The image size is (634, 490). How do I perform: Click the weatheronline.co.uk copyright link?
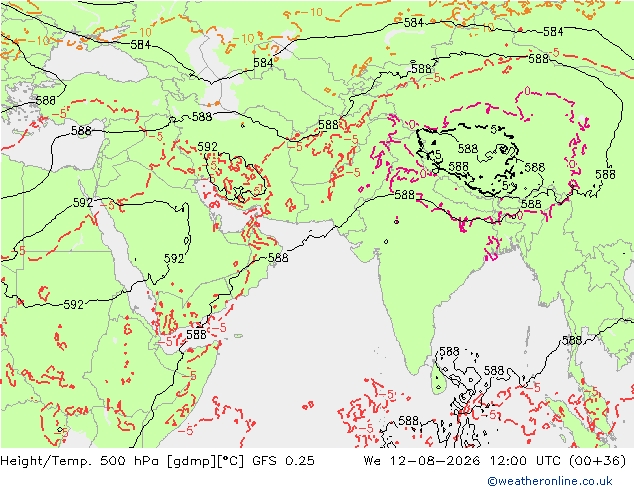point(550,481)
